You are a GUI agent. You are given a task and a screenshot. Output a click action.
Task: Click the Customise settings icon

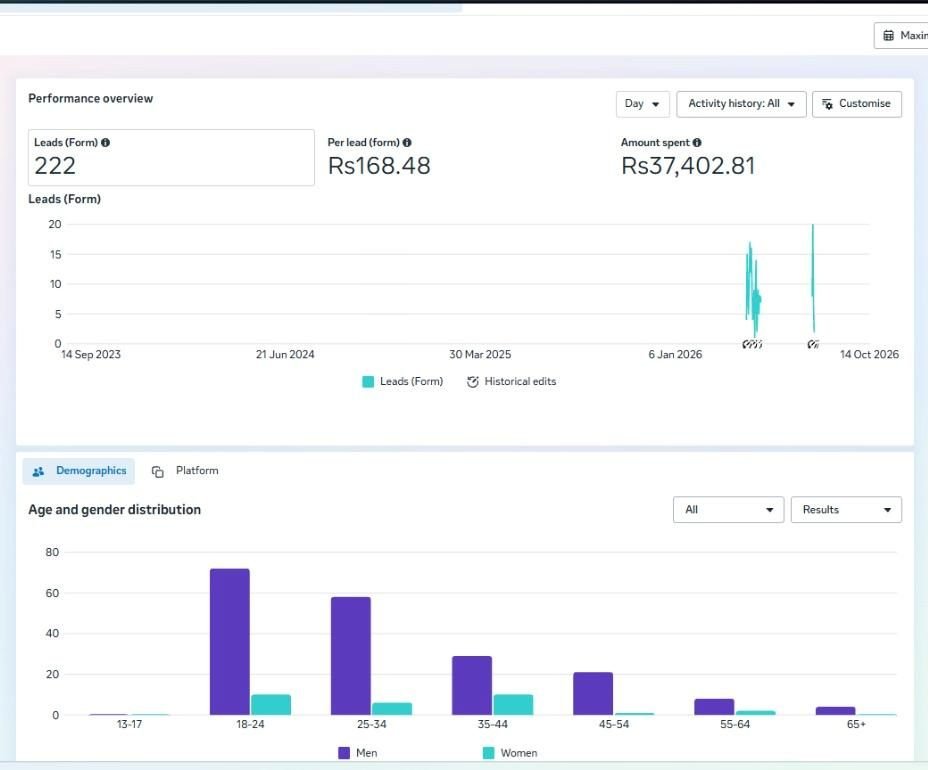click(x=827, y=104)
